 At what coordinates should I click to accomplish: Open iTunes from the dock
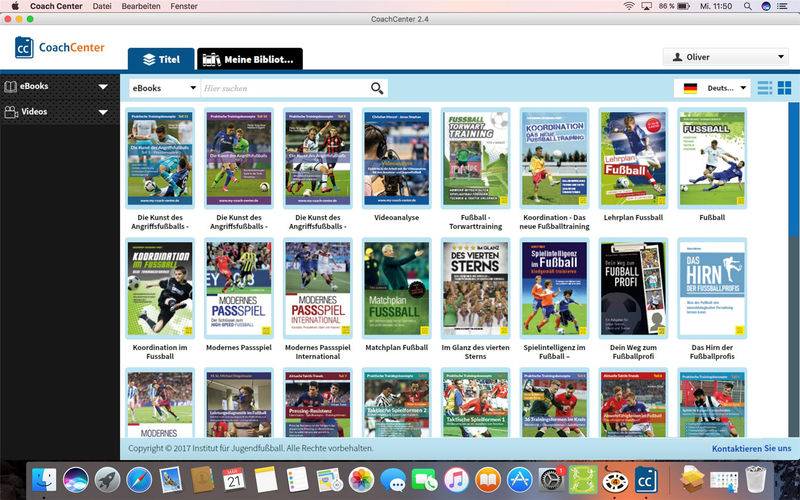click(456, 480)
